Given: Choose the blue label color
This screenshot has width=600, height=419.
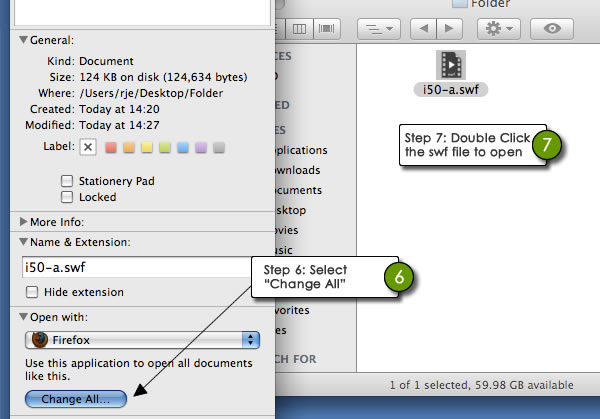Looking at the screenshot, I should pos(183,147).
